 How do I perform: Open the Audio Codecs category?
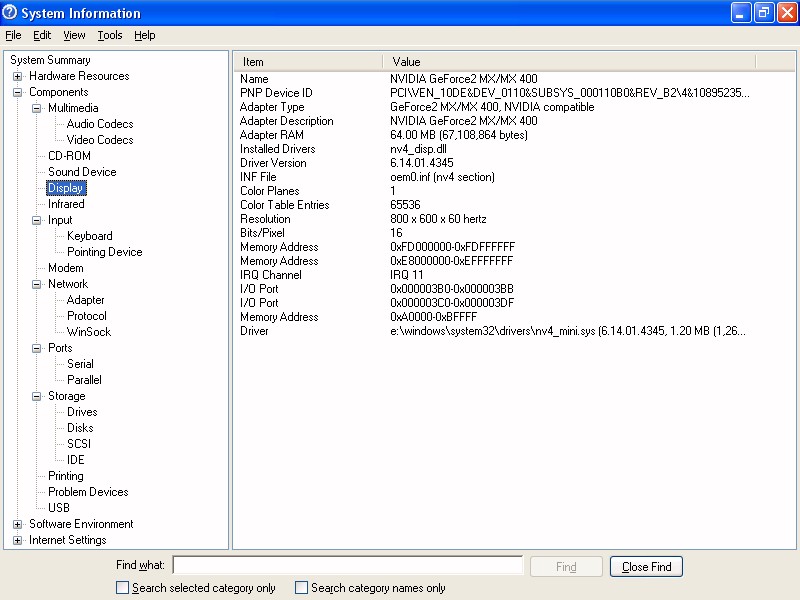(x=100, y=124)
